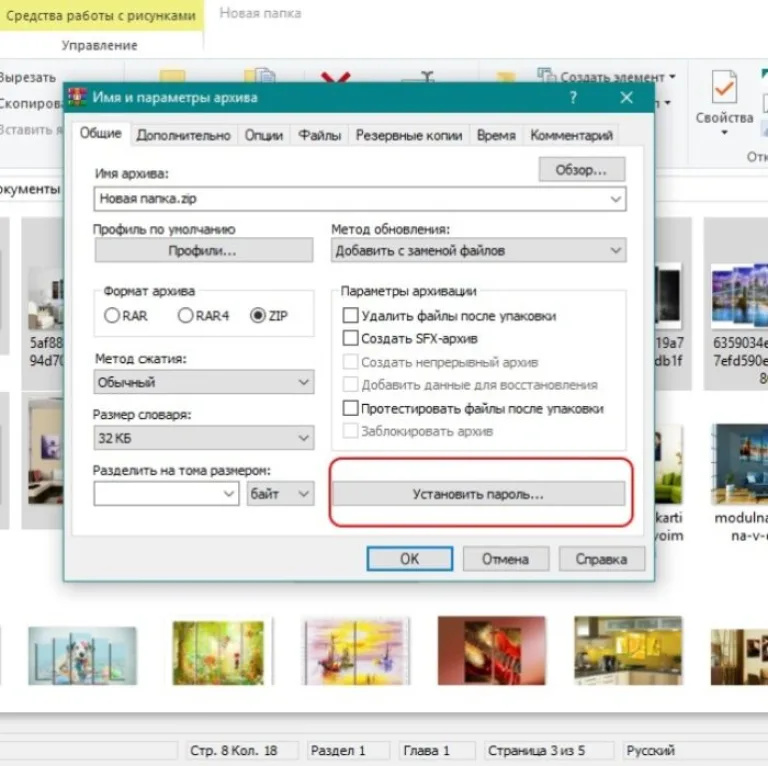Image resolution: width=768 pixels, height=766 pixels.
Task: Switch to the Опции tab
Action: point(264,135)
